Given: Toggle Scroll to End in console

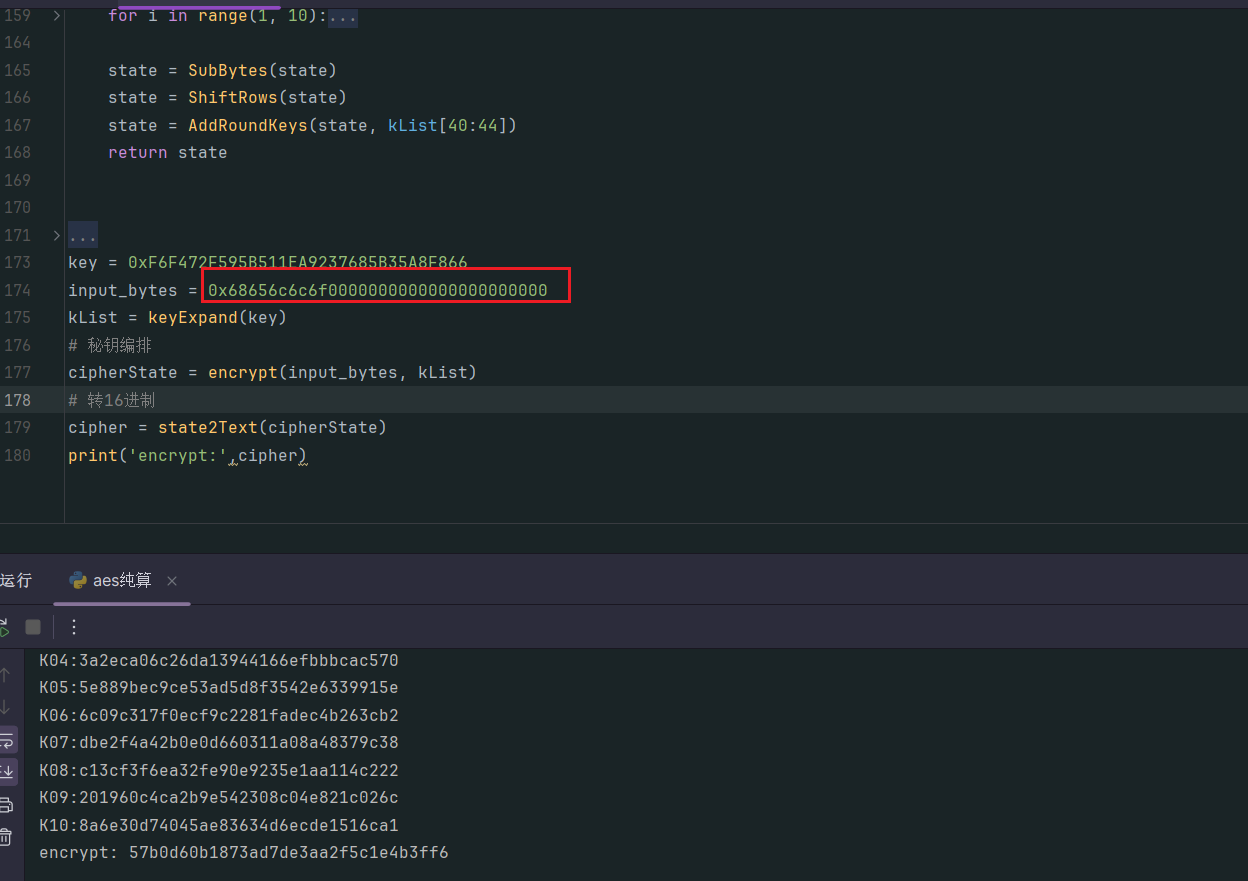Looking at the screenshot, I should click(6, 772).
